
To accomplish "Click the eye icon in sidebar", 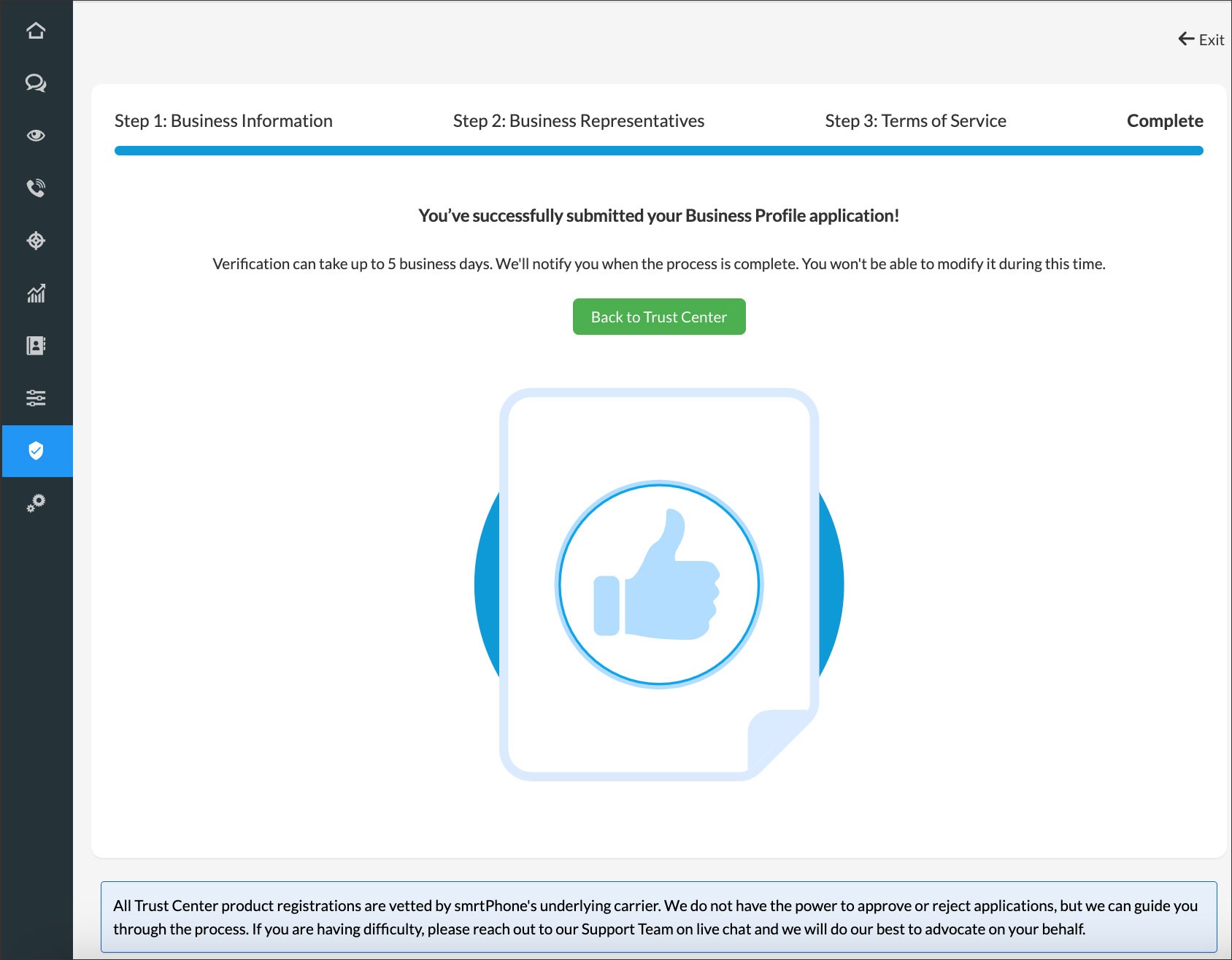I will point(36,136).
